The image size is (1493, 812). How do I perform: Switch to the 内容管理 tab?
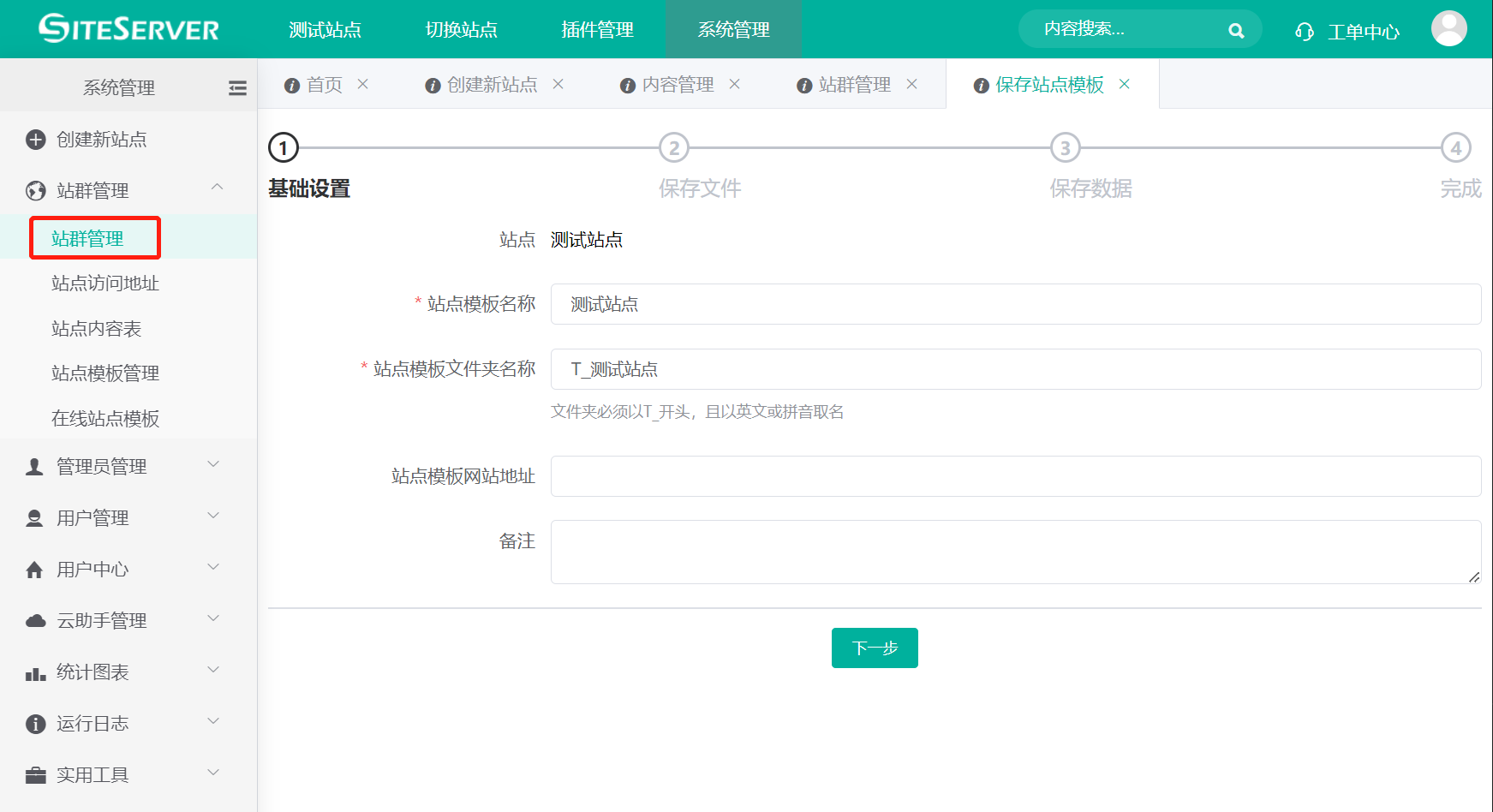(679, 85)
